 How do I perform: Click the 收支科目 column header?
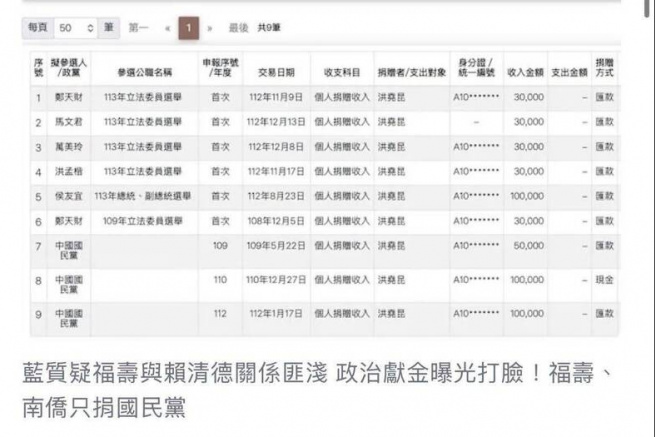click(342, 72)
